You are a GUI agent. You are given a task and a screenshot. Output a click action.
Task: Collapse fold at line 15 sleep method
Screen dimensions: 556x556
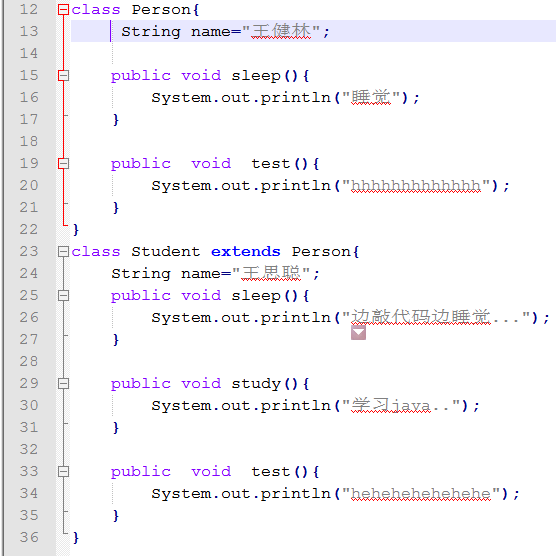tap(63, 76)
